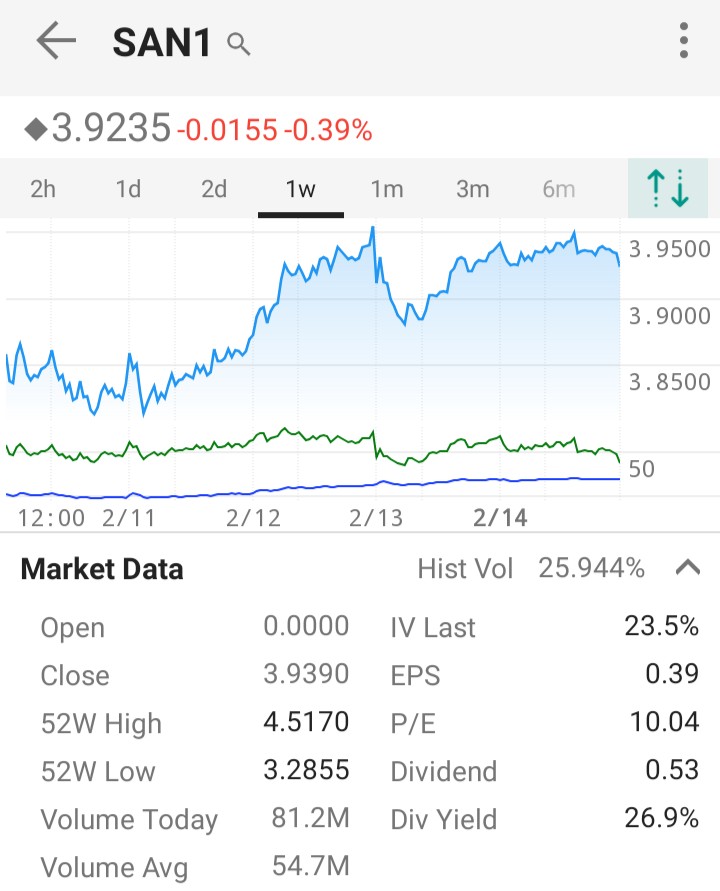The height and width of the screenshot is (891, 720).
Task: Tap the back arrow icon
Action: 56,42
